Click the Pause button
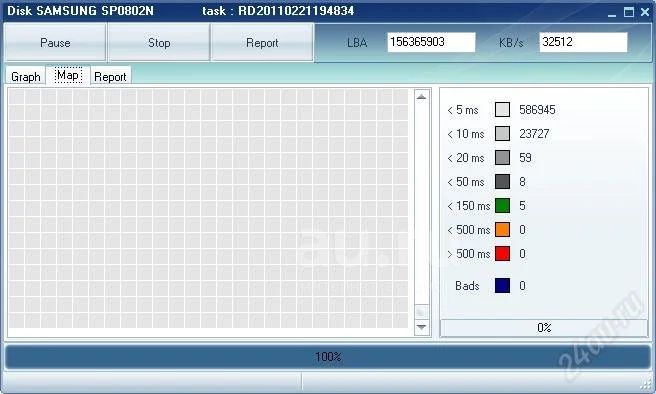The height and width of the screenshot is (394, 656). tap(55, 42)
